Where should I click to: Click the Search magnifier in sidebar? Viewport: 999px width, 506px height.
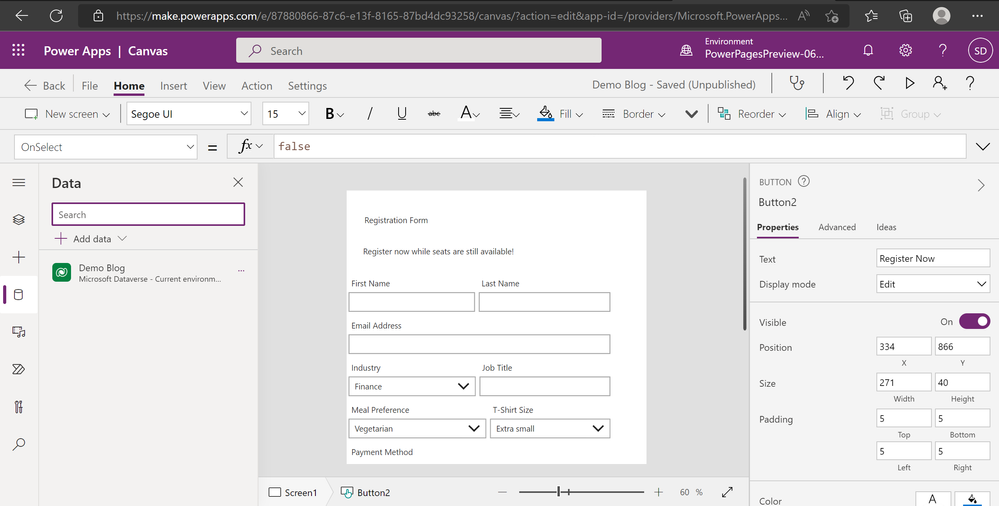click(x=18, y=444)
